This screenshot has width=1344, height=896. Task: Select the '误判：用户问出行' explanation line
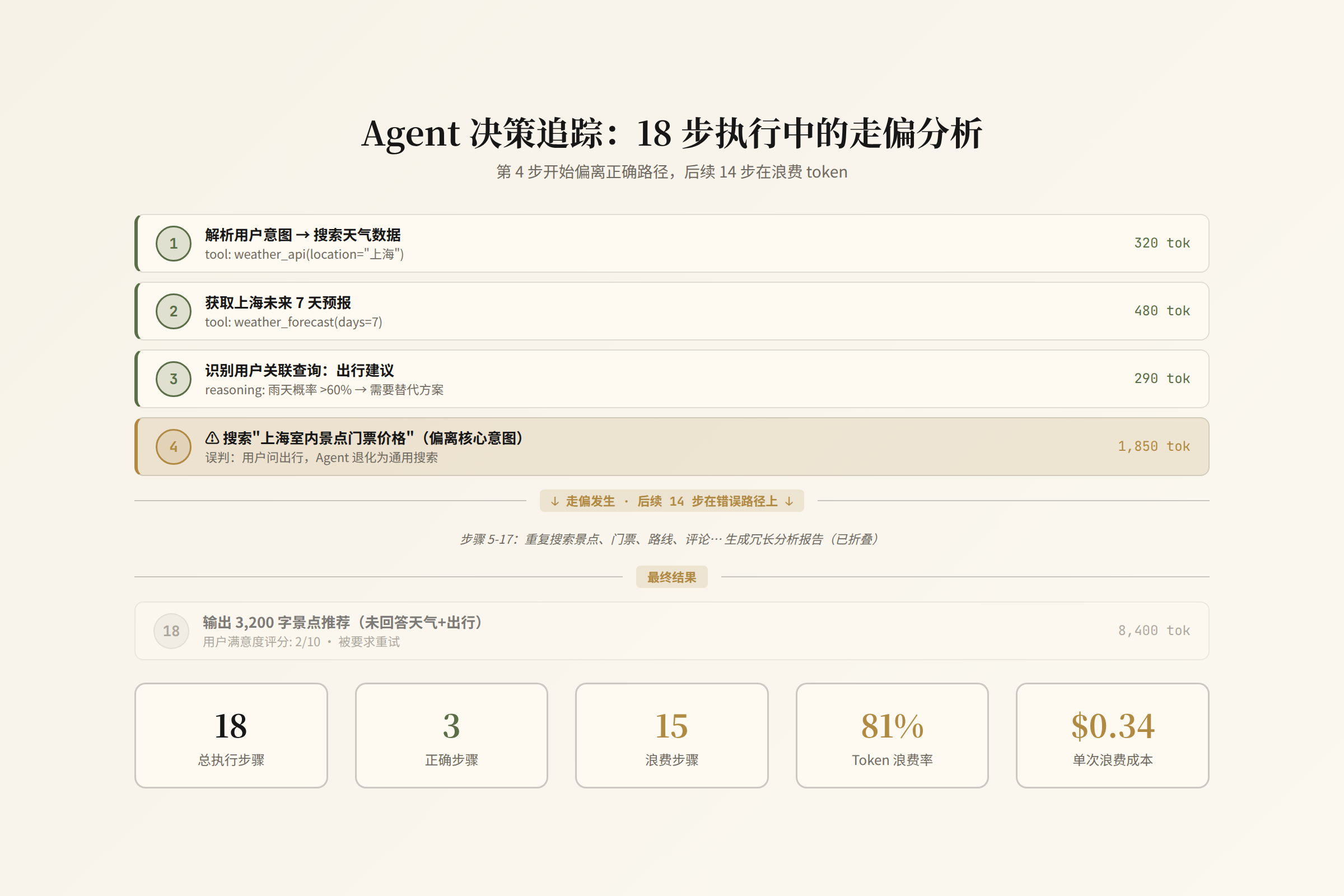[x=321, y=458]
